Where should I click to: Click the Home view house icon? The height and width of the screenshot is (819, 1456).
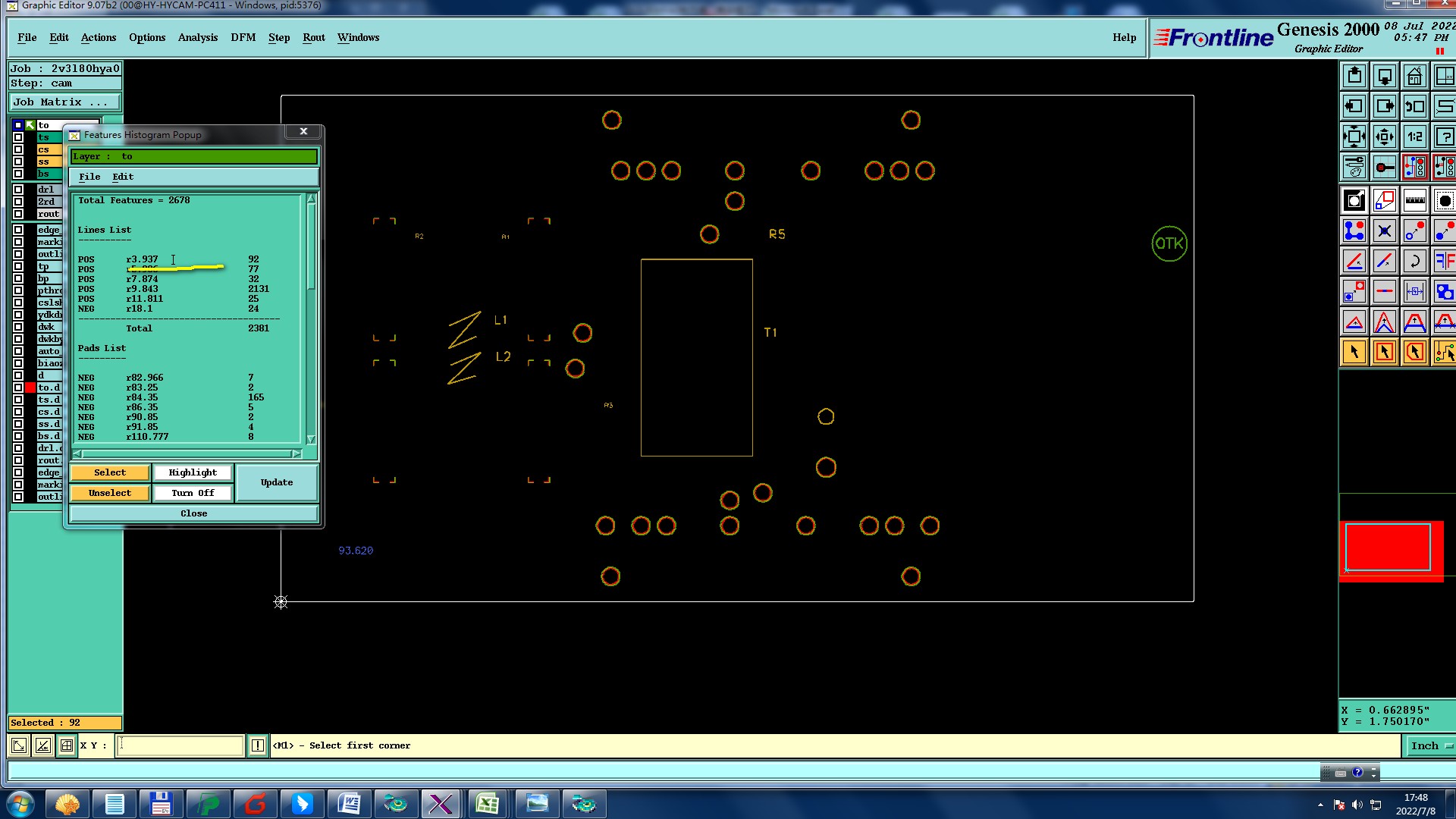point(1414,77)
